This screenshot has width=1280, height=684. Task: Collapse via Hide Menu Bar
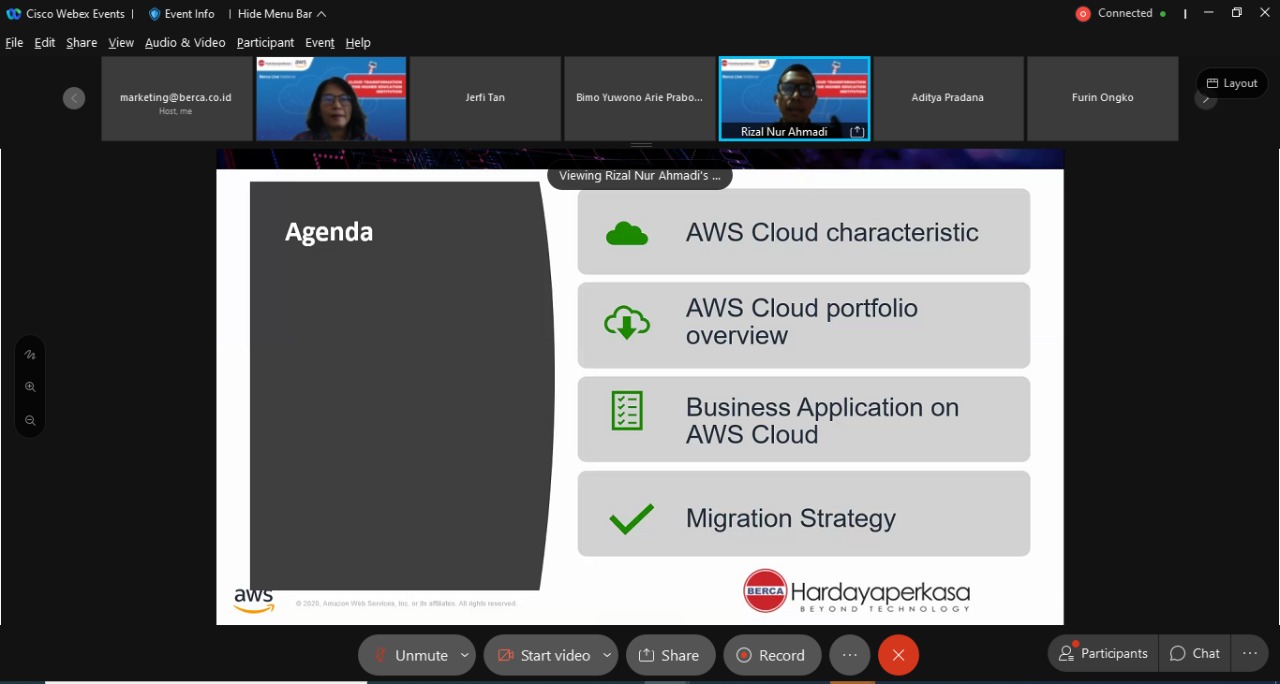pos(282,14)
